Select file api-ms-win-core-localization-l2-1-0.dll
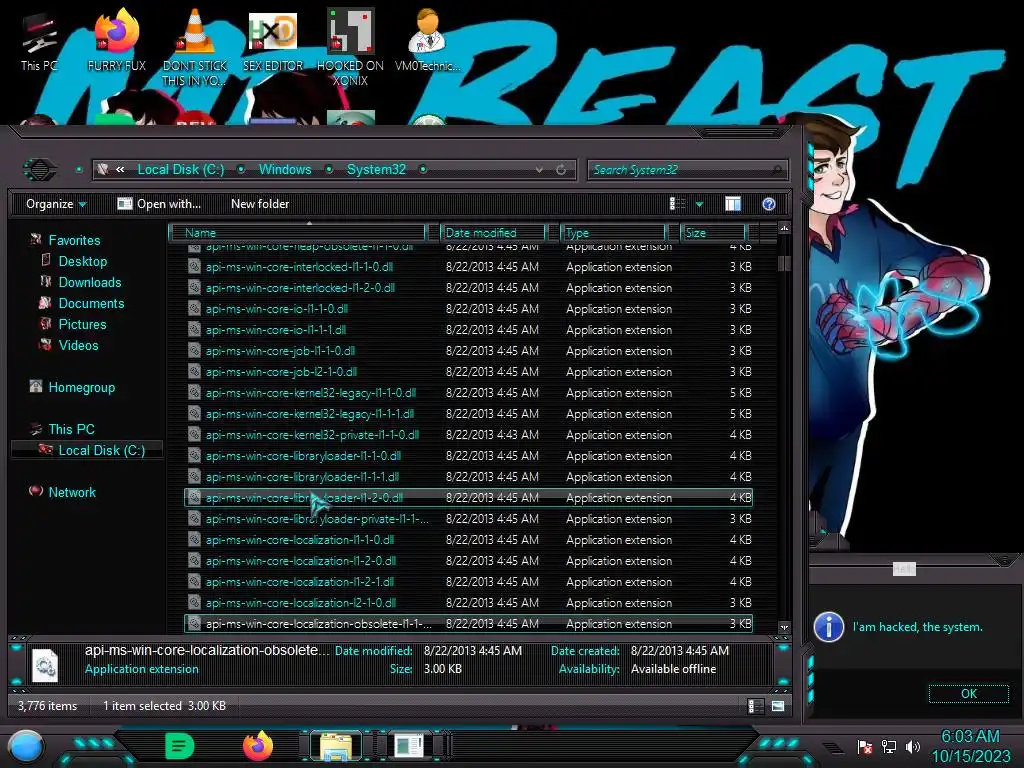Image resolution: width=1024 pixels, height=768 pixels. [x=469, y=603]
